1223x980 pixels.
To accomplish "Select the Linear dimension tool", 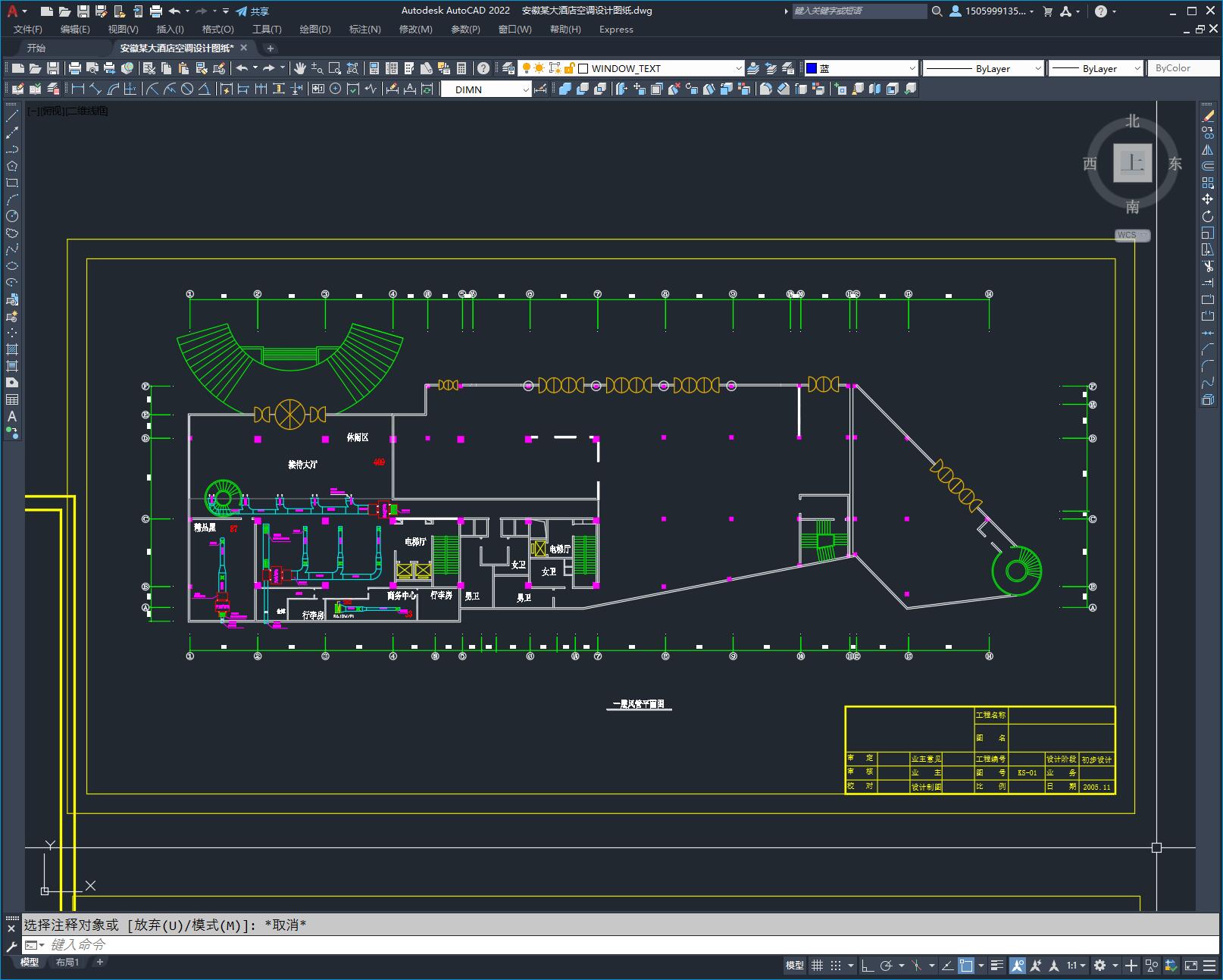I will [77, 89].
